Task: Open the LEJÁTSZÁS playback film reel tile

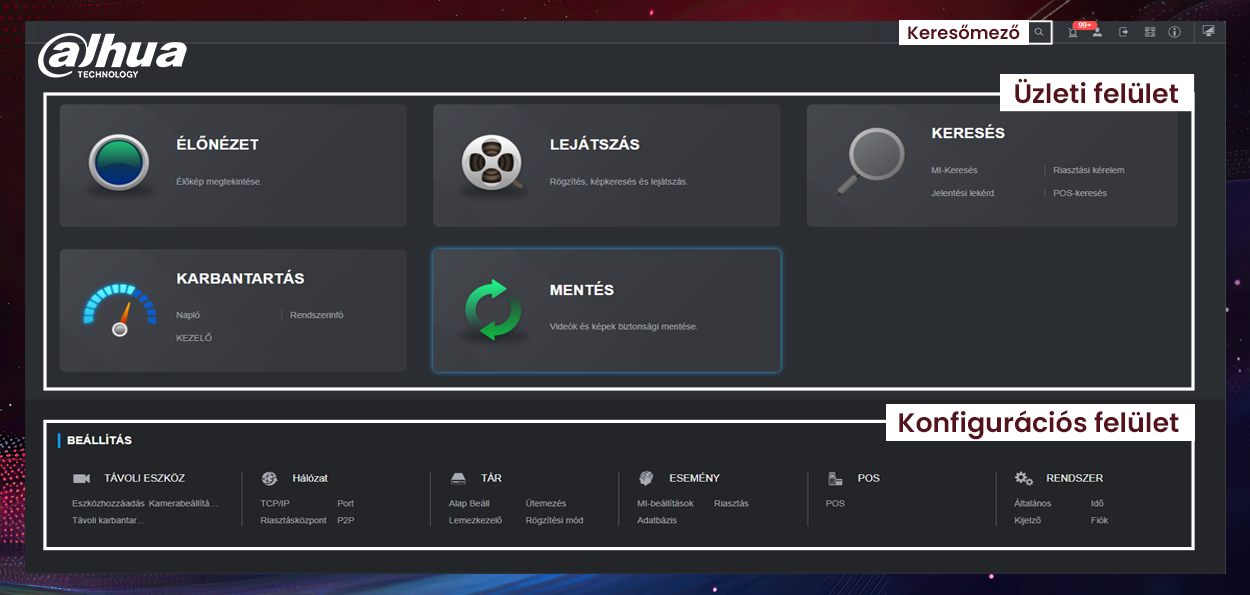Action: [x=606, y=165]
